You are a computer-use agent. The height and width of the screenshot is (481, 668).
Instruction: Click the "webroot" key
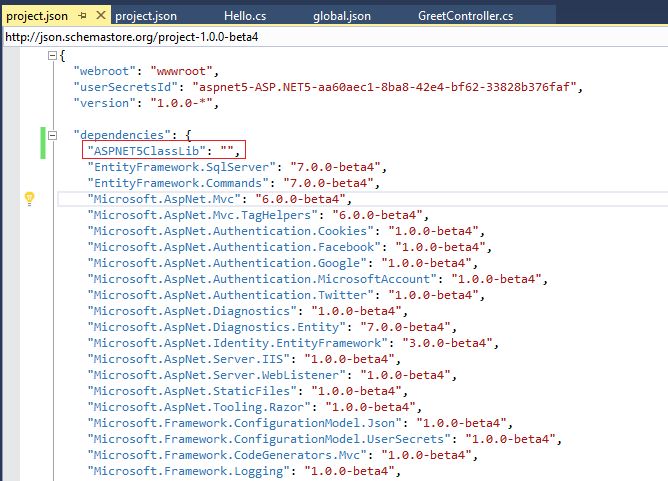click(x=104, y=71)
